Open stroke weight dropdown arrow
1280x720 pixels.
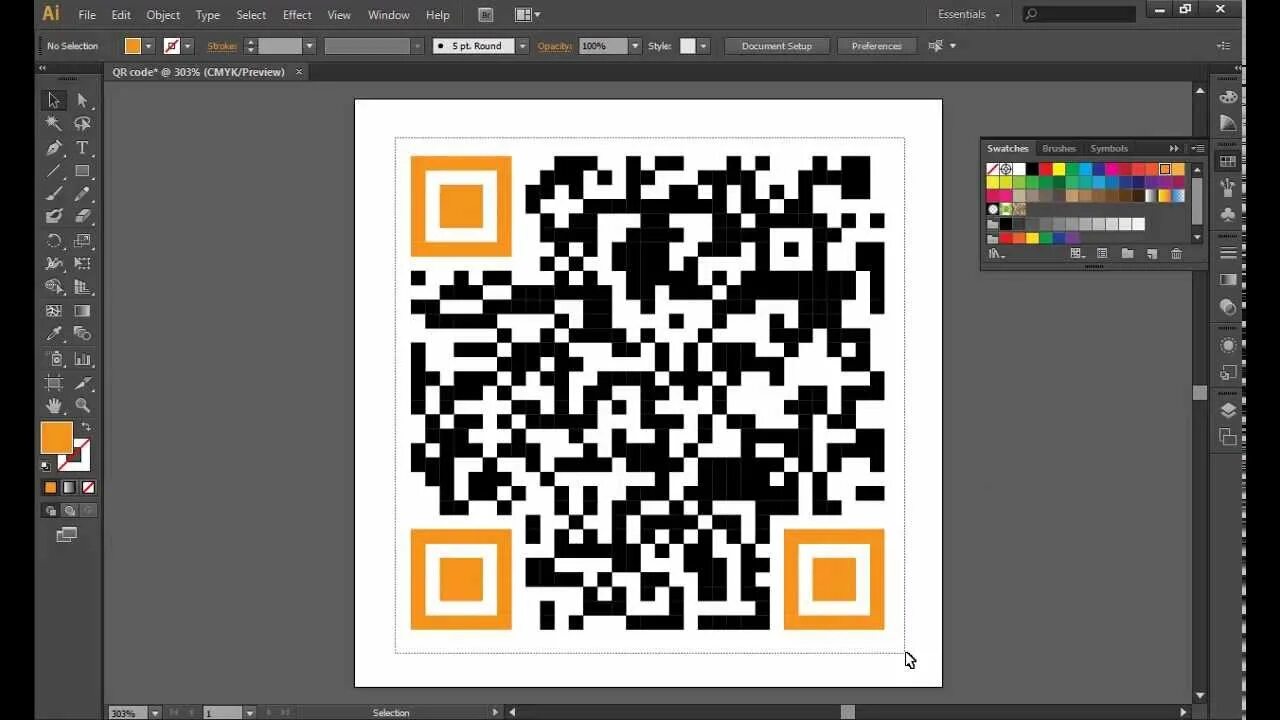tap(309, 46)
